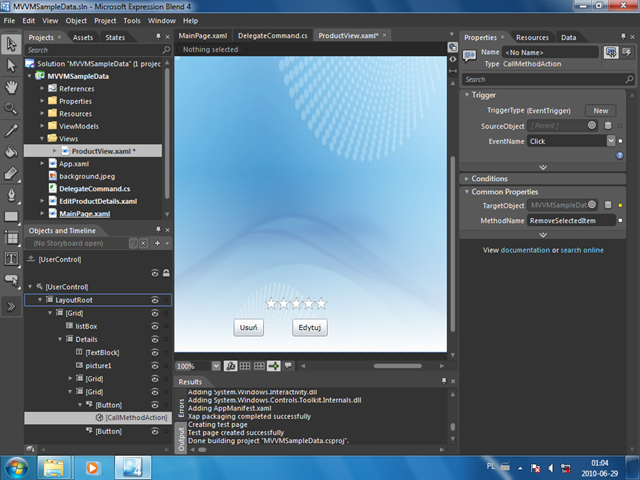Hide the listBox element via eye icon
The image size is (640, 480).
click(155, 326)
